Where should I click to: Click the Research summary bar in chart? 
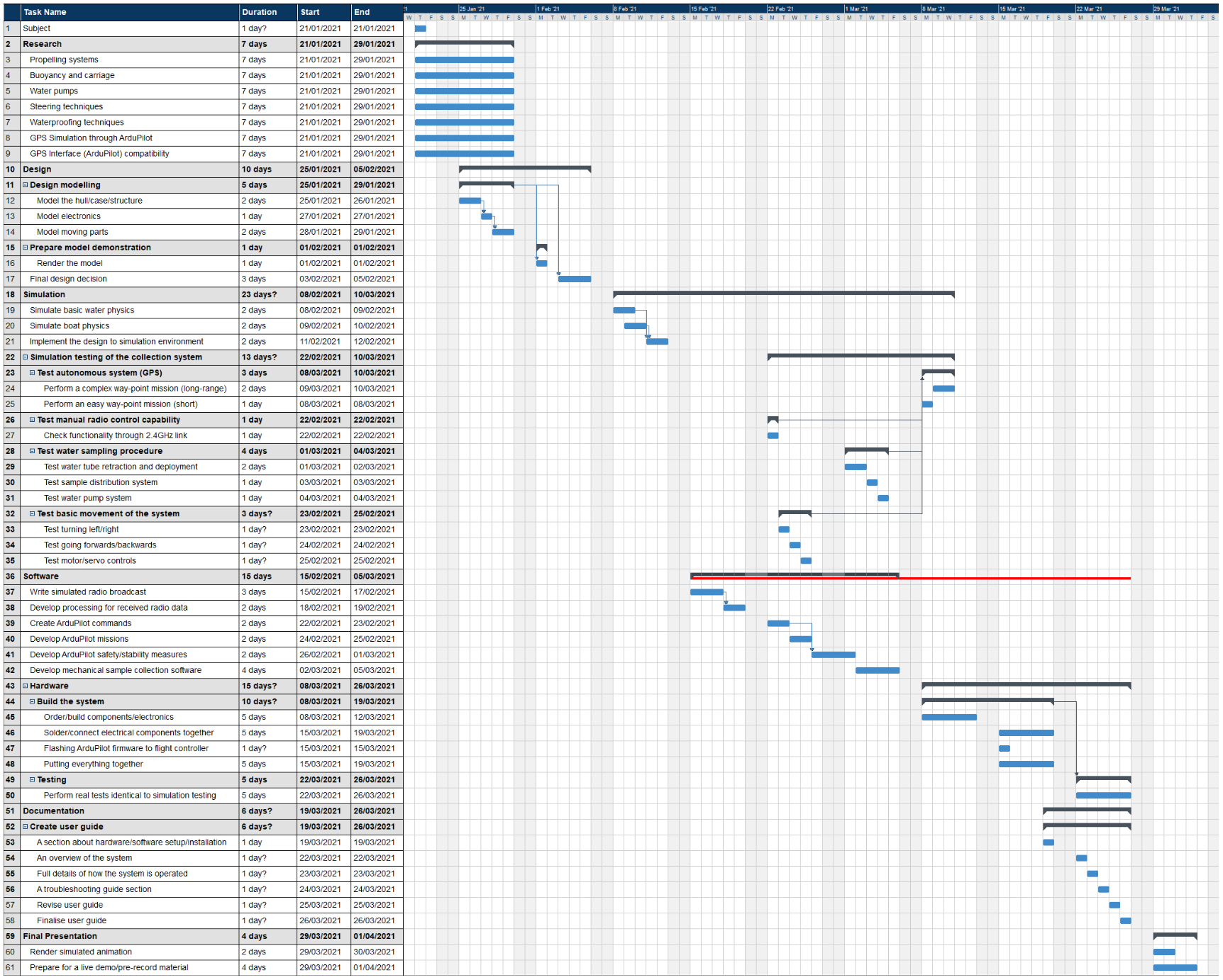click(464, 43)
